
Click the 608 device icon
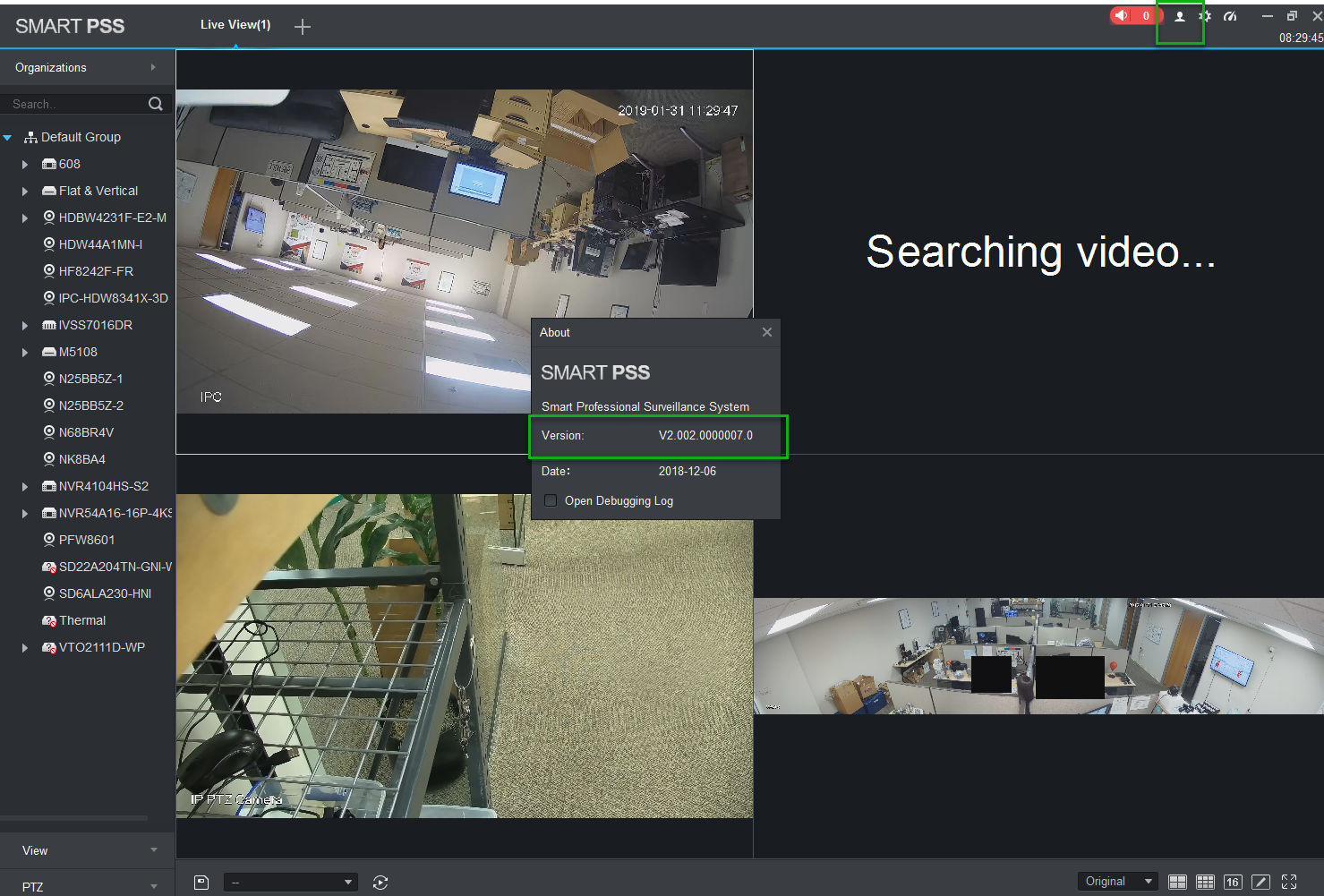[x=49, y=164]
